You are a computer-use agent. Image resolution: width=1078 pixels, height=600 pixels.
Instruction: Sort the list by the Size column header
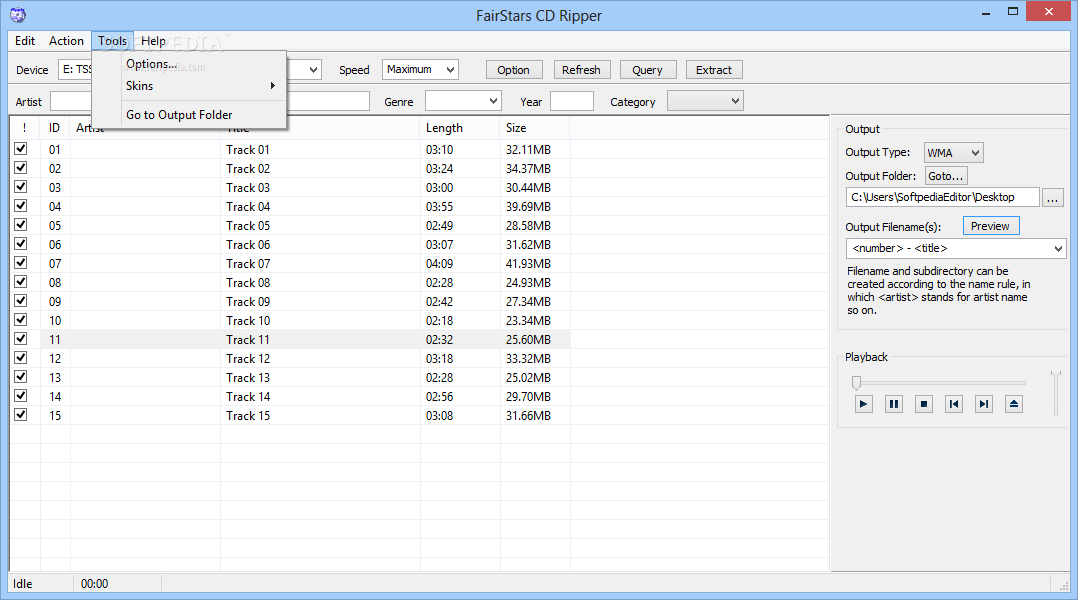click(534, 128)
